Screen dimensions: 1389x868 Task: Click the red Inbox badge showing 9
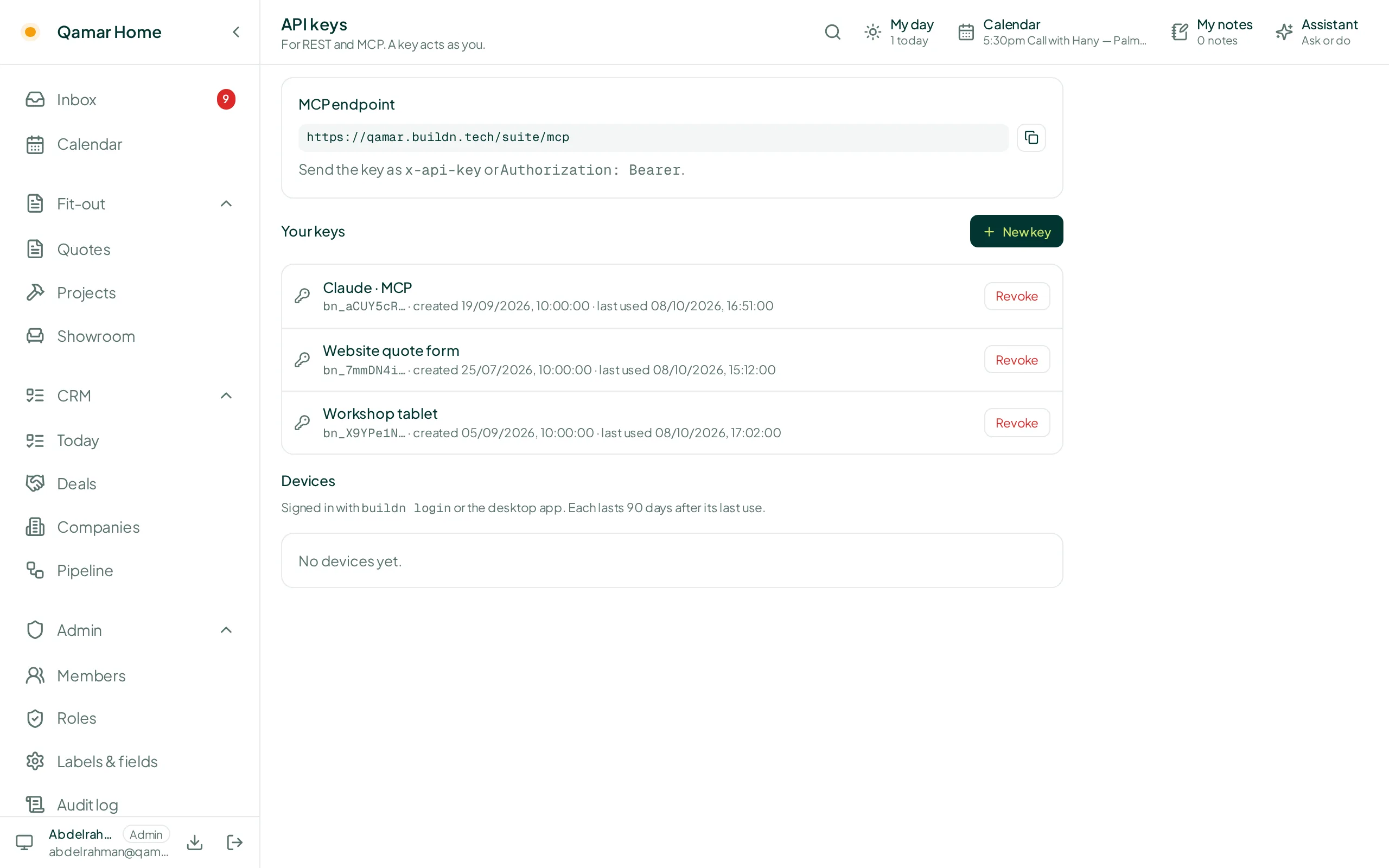click(x=226, y=99)
